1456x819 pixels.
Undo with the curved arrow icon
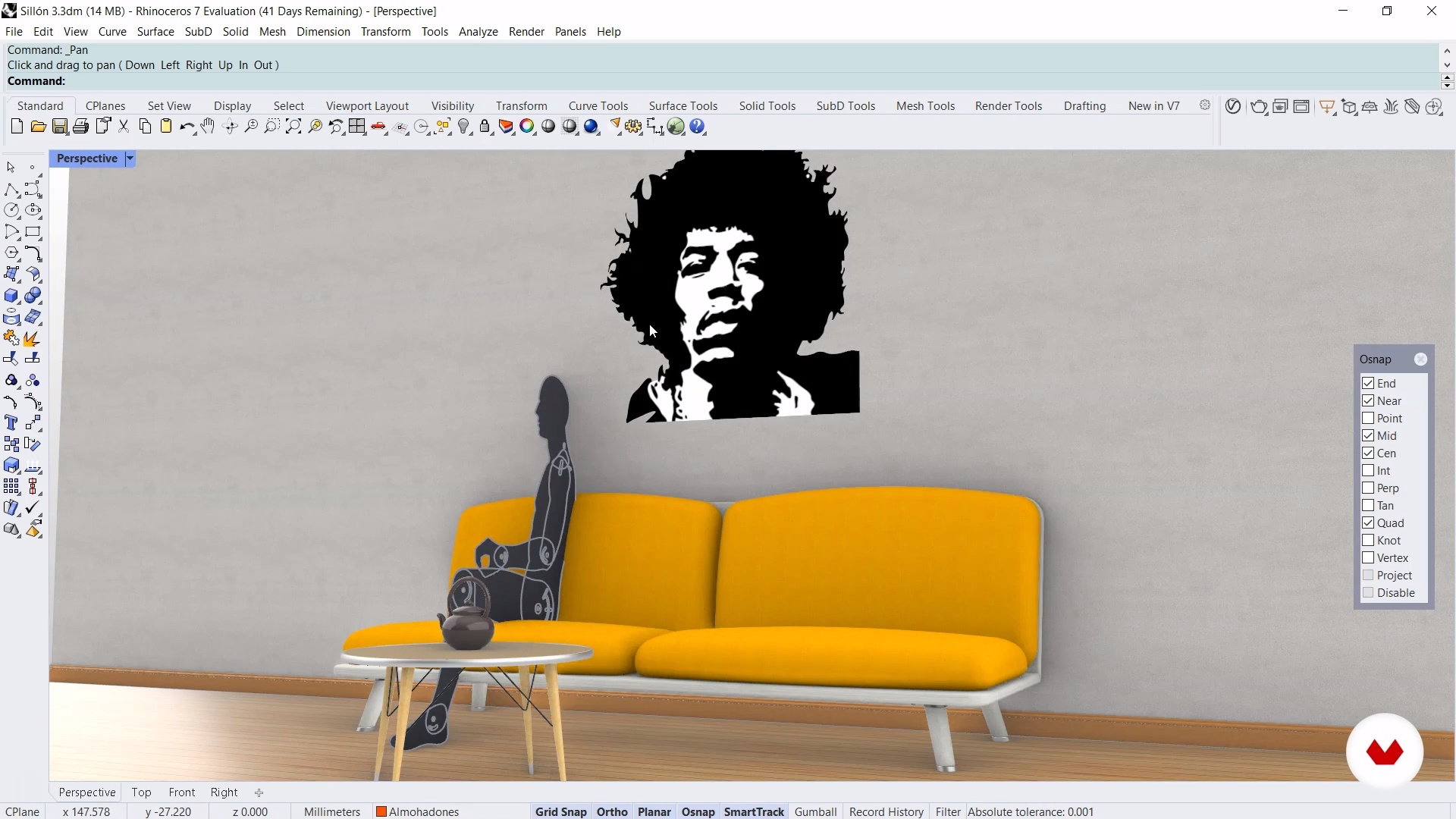coord(187,127)
